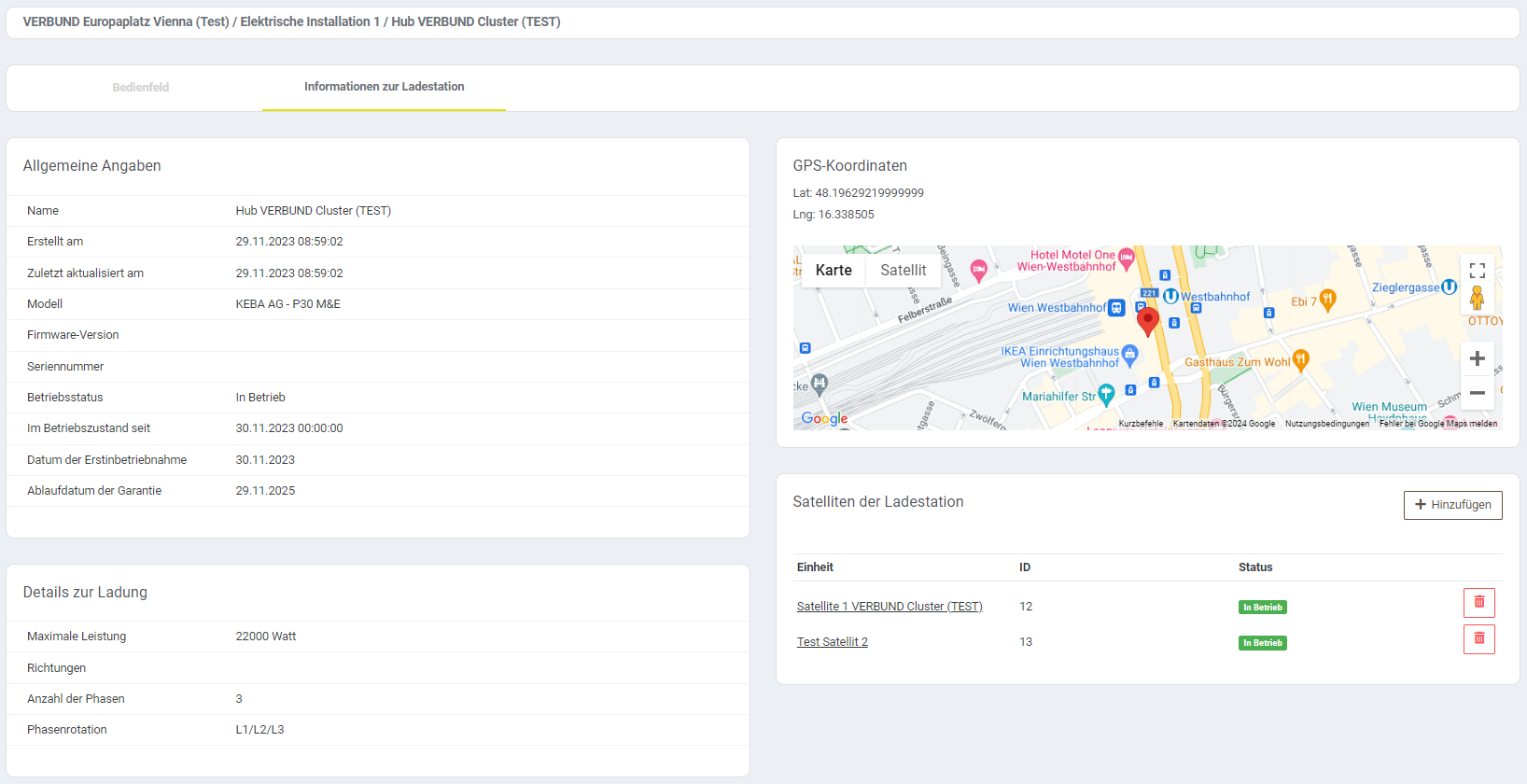1527x784 pixels.
Task: Click Fehler bei Google Maps melden
Action: [1438, 424]
